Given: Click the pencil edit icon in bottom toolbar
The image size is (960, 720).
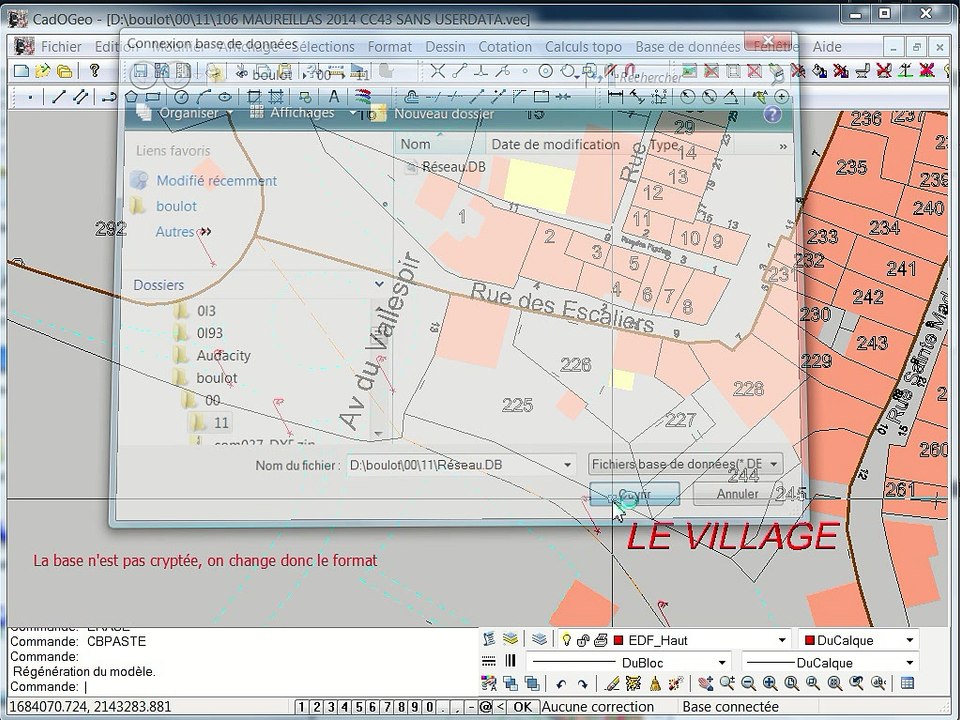Looking at the screenshot, I should [612, 683].
